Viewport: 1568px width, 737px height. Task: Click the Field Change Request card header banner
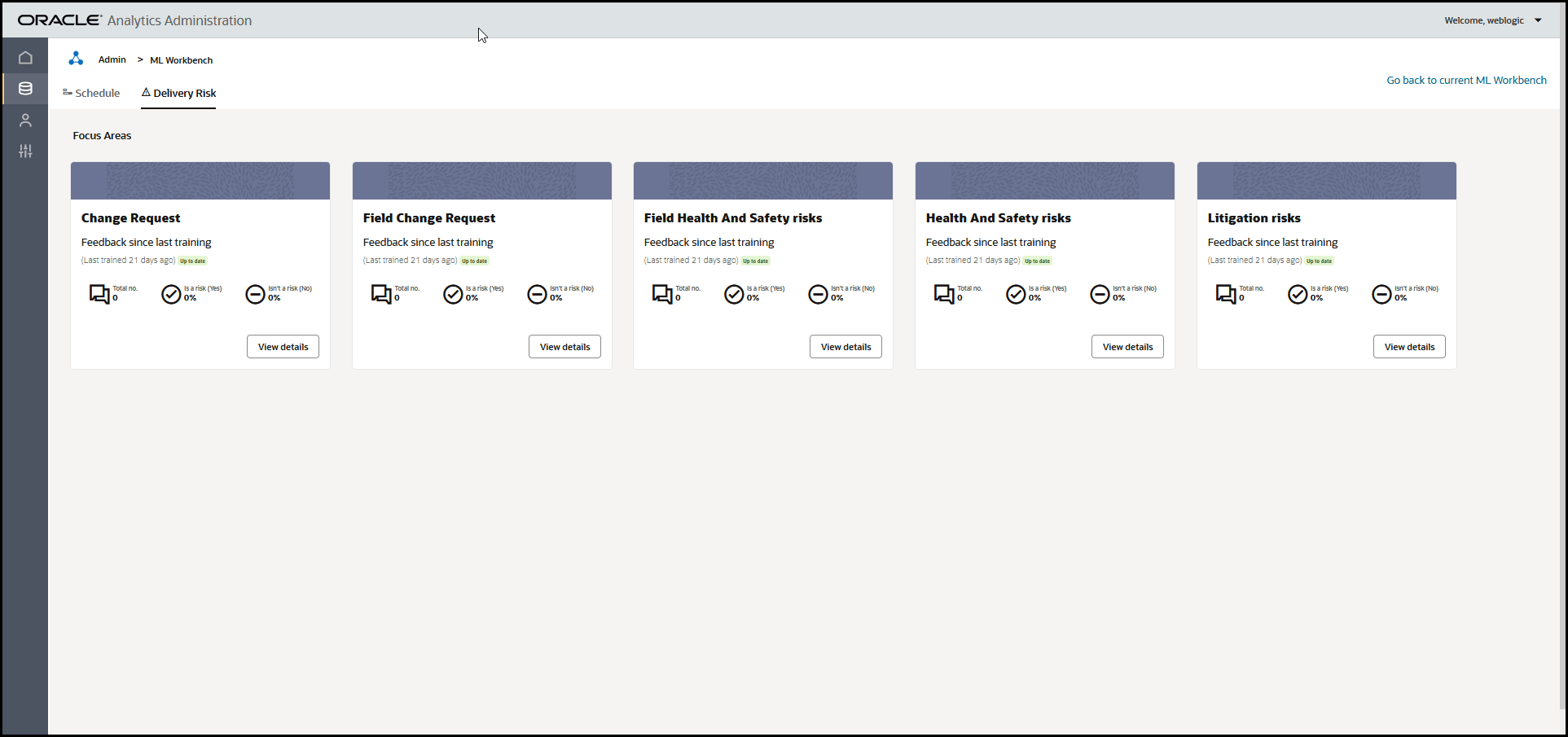click(482, 181)
